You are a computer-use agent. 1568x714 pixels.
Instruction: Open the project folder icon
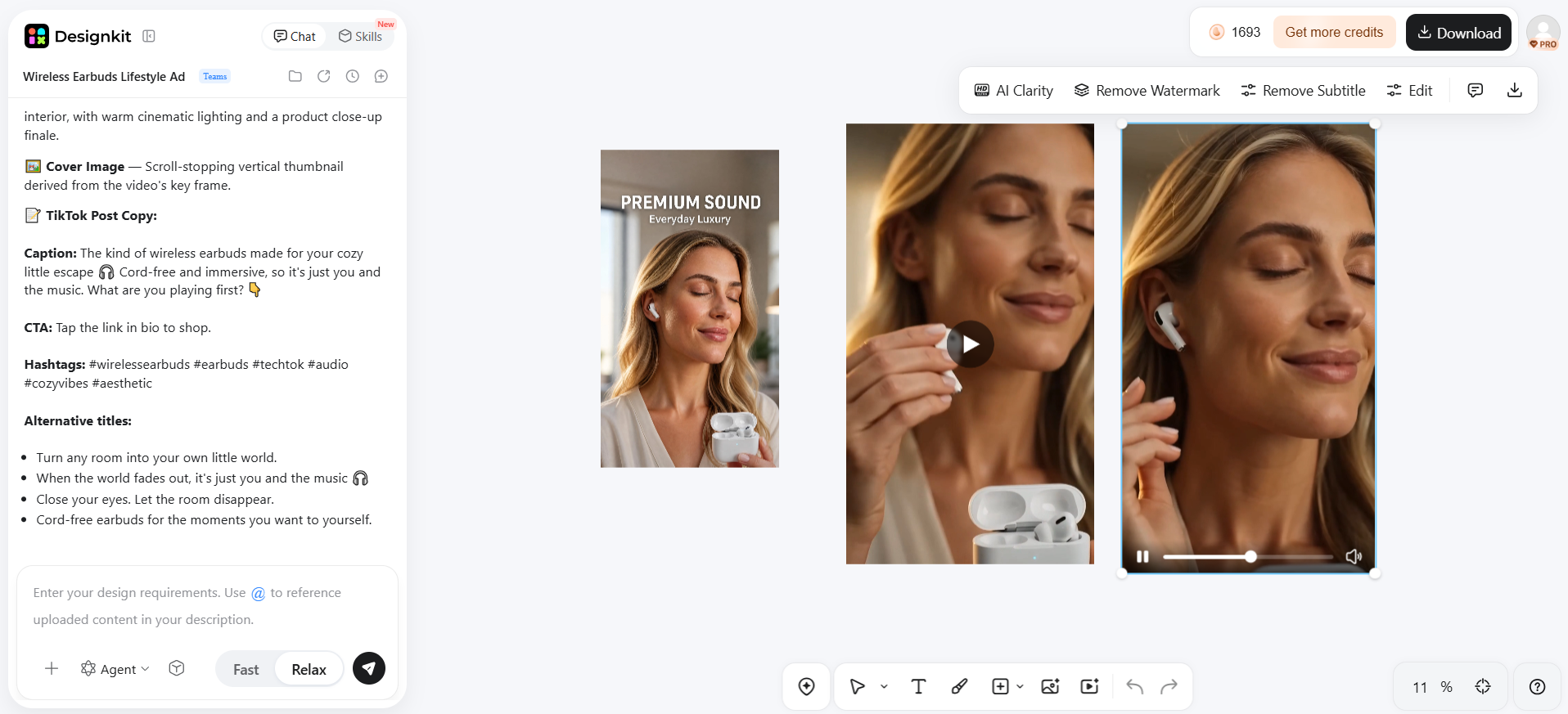click(295, 76)
